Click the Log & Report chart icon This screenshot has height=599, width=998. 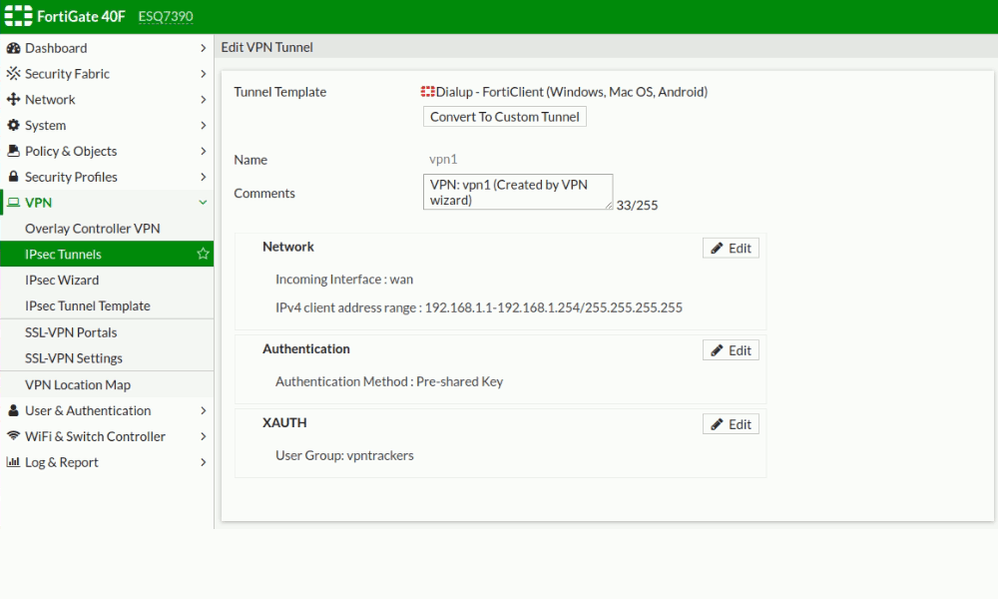click(x=13, y=462)
